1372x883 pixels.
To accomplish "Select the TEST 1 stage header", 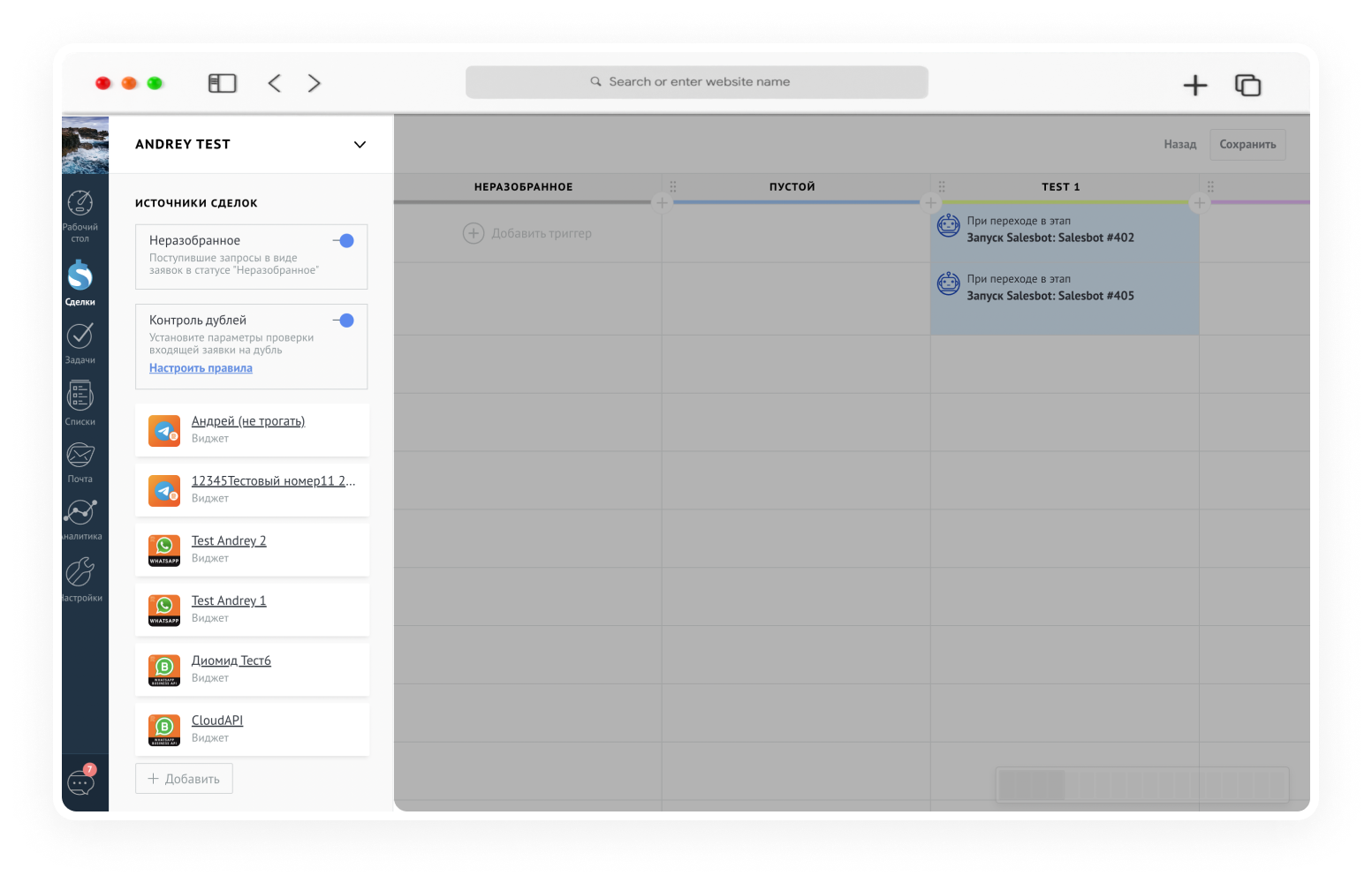I will pos(1061,187).
